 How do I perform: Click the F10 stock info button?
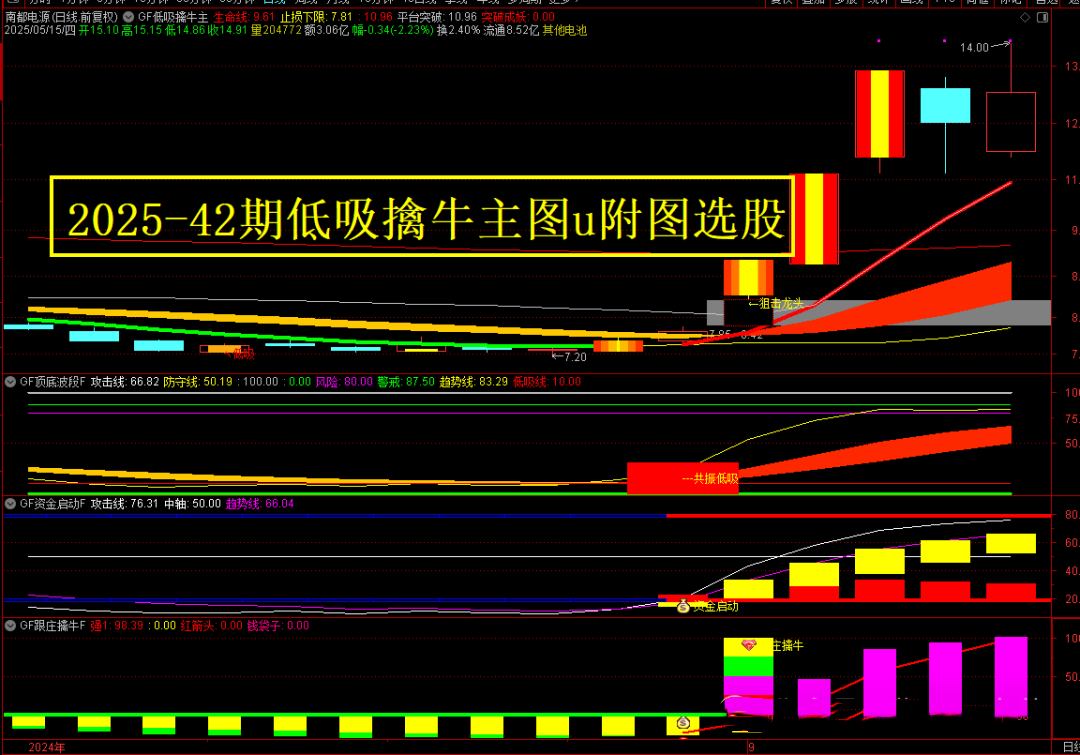pos(942,4)
